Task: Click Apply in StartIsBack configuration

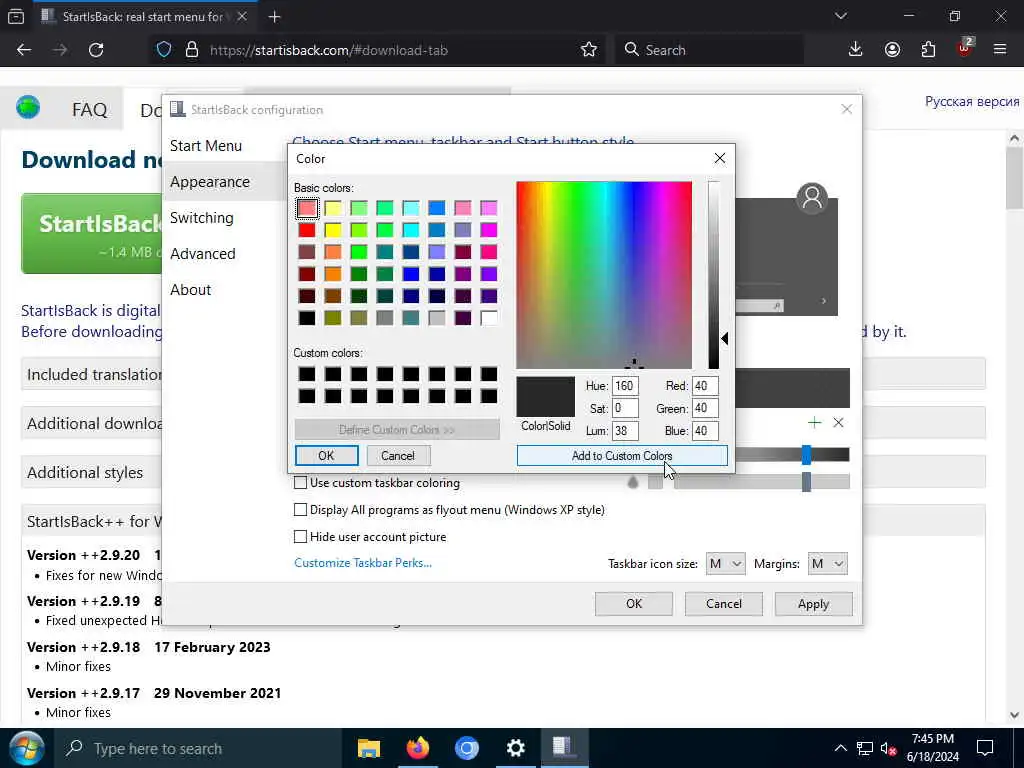Action: (813, 604)
